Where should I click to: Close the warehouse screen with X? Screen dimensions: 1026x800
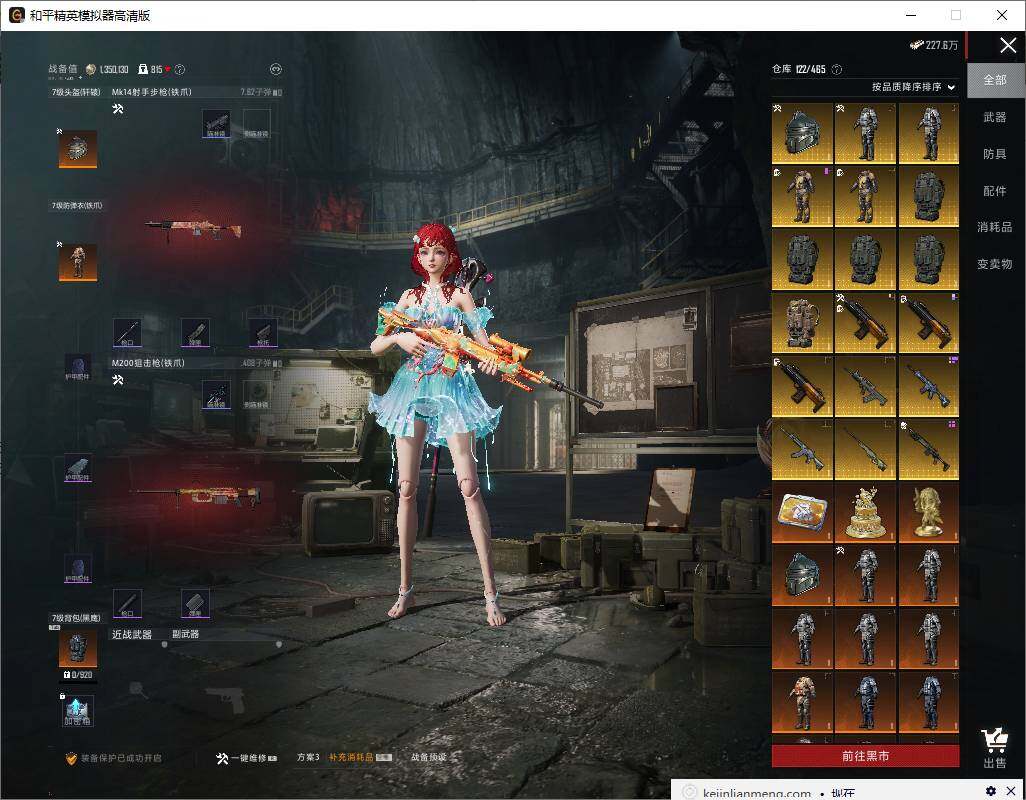[x=1008, y=45]
